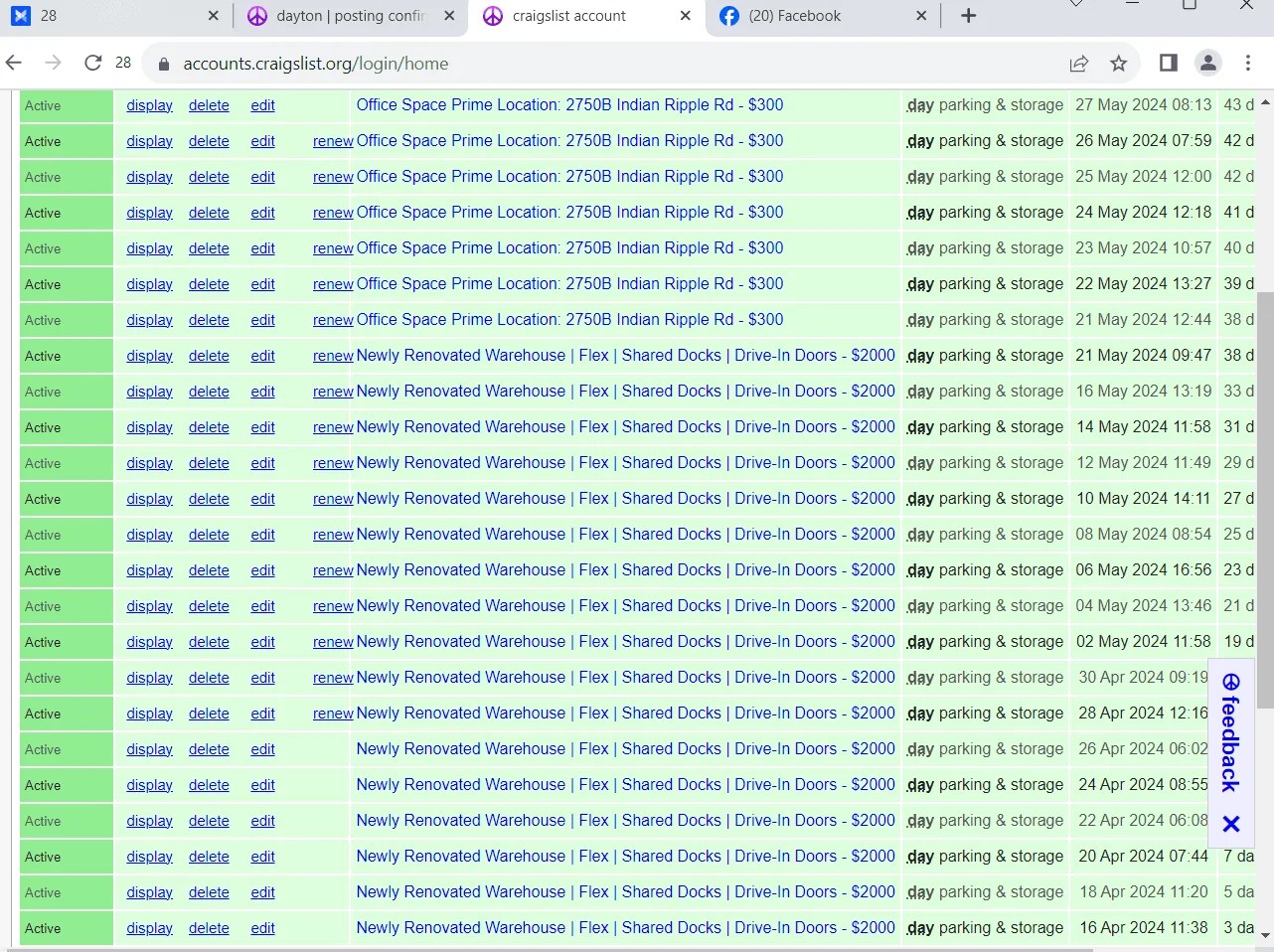Select the craigslist account tab
The height and width of the screenshot is (952, 1274).
tap(586, 16)
